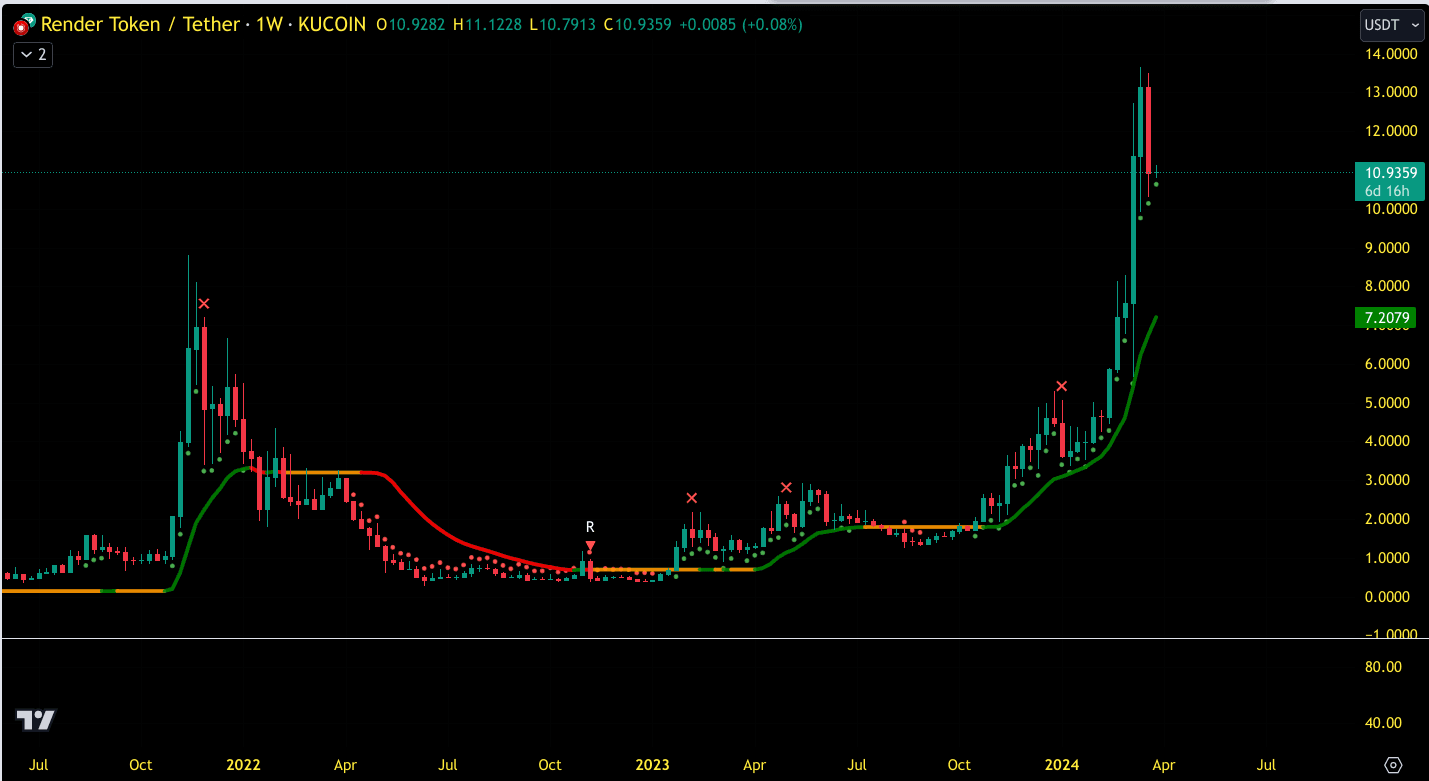Click the 3.0000 price scale label
1429x781 pixels.
pos(1389,480)
